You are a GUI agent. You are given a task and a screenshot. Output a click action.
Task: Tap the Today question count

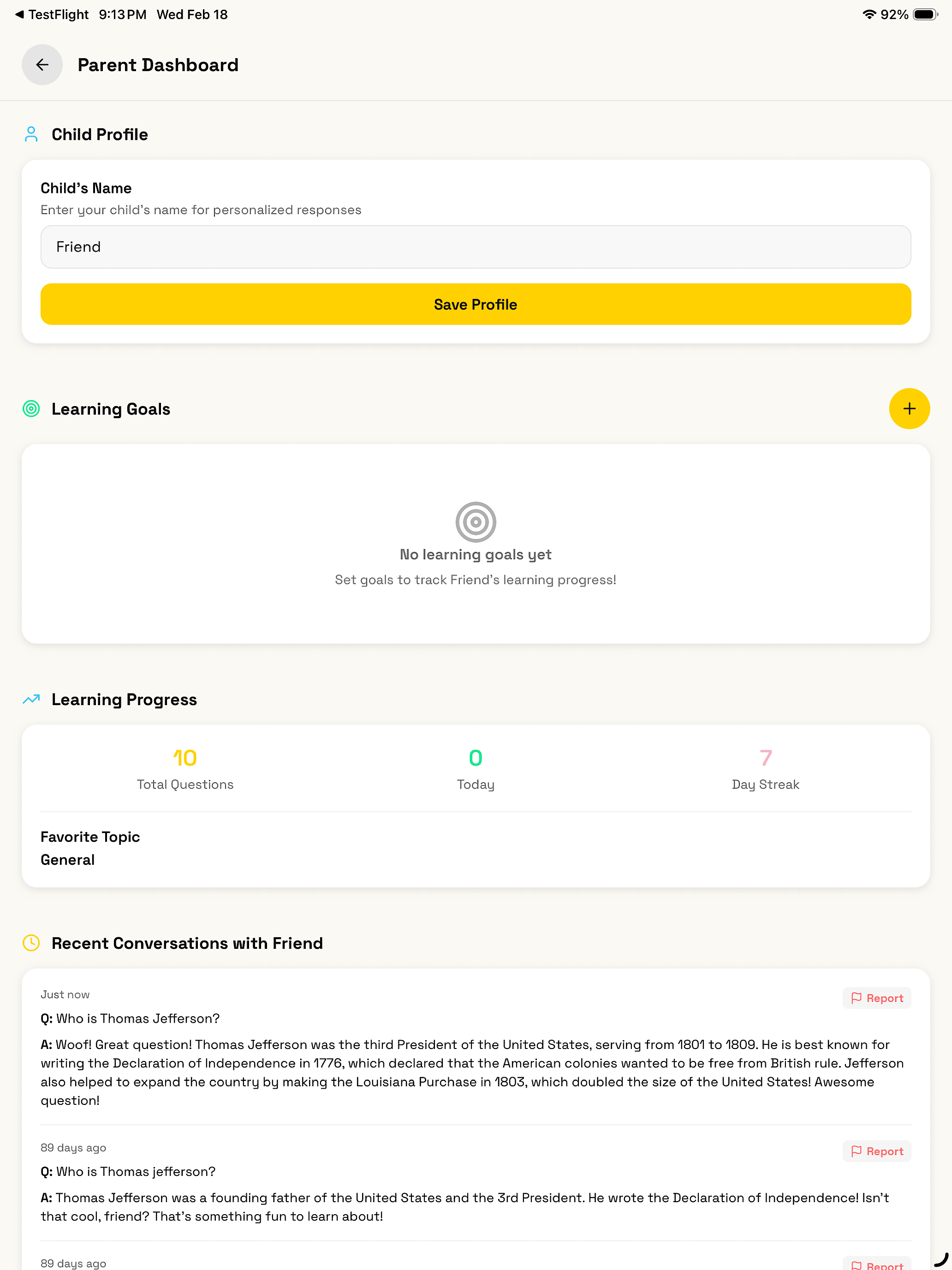476,758
